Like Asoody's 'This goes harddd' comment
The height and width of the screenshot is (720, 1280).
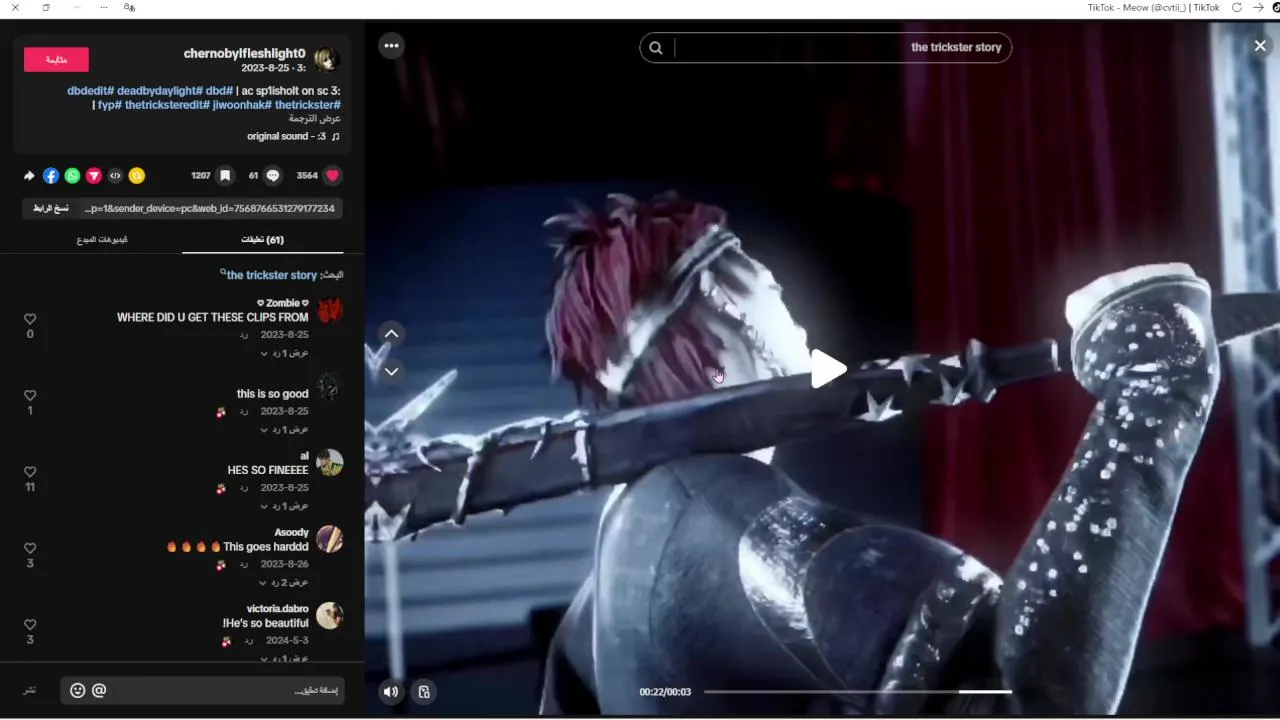coord(30,549)
